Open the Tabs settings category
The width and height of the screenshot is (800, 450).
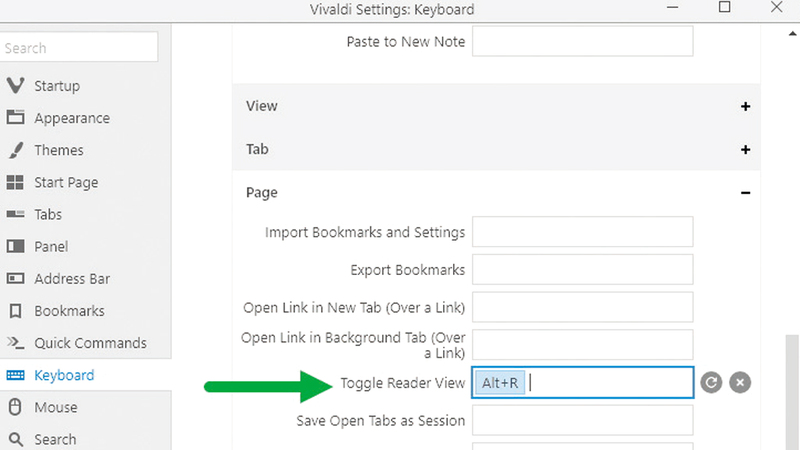pos(48,214)
